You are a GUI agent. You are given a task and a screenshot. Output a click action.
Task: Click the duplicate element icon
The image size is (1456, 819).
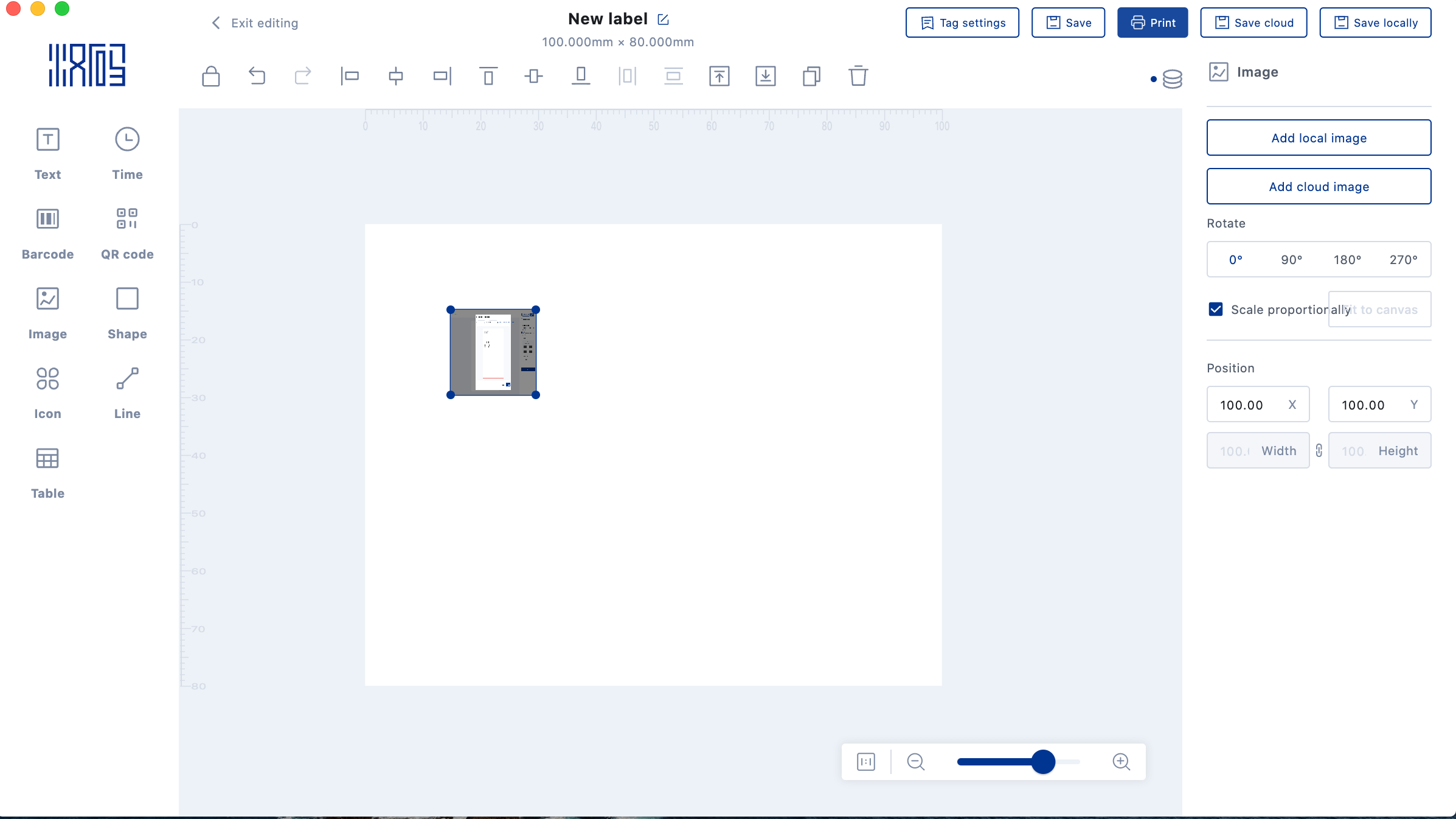pyautogui.click(x=811, y=76)
